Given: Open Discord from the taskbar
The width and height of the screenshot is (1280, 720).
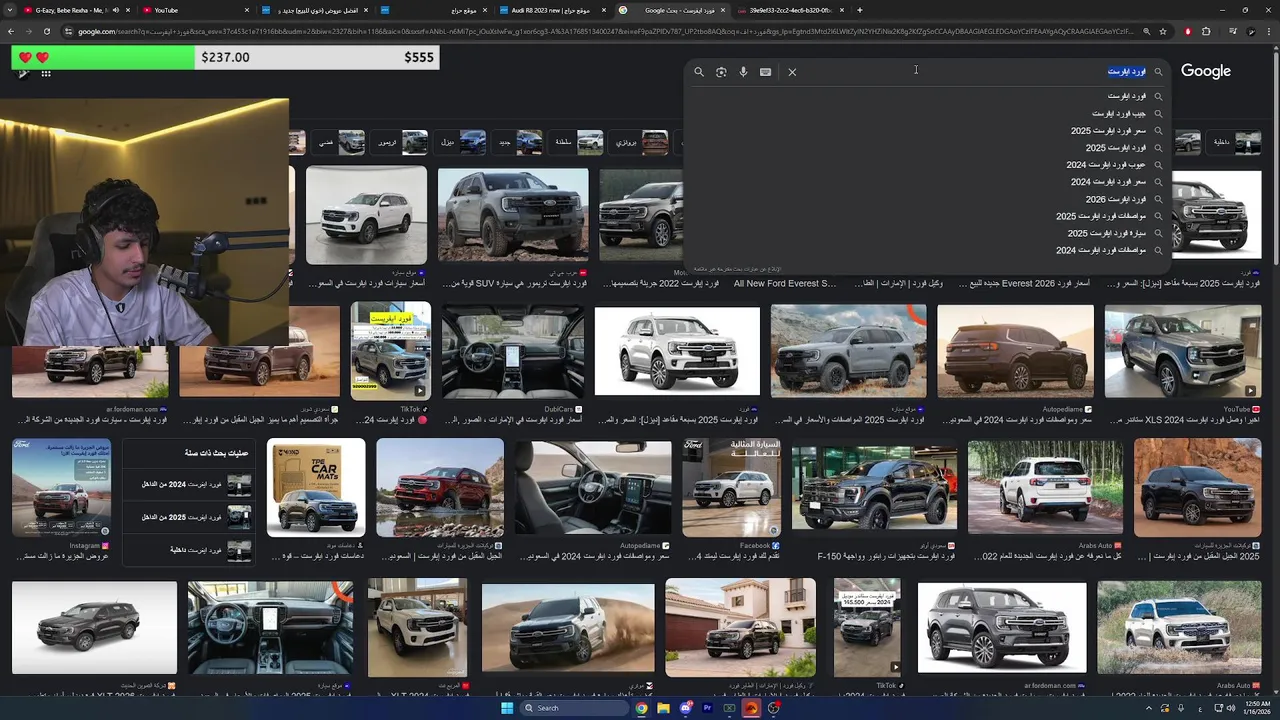Looking at the screenshot, I should tap(685, 708).
